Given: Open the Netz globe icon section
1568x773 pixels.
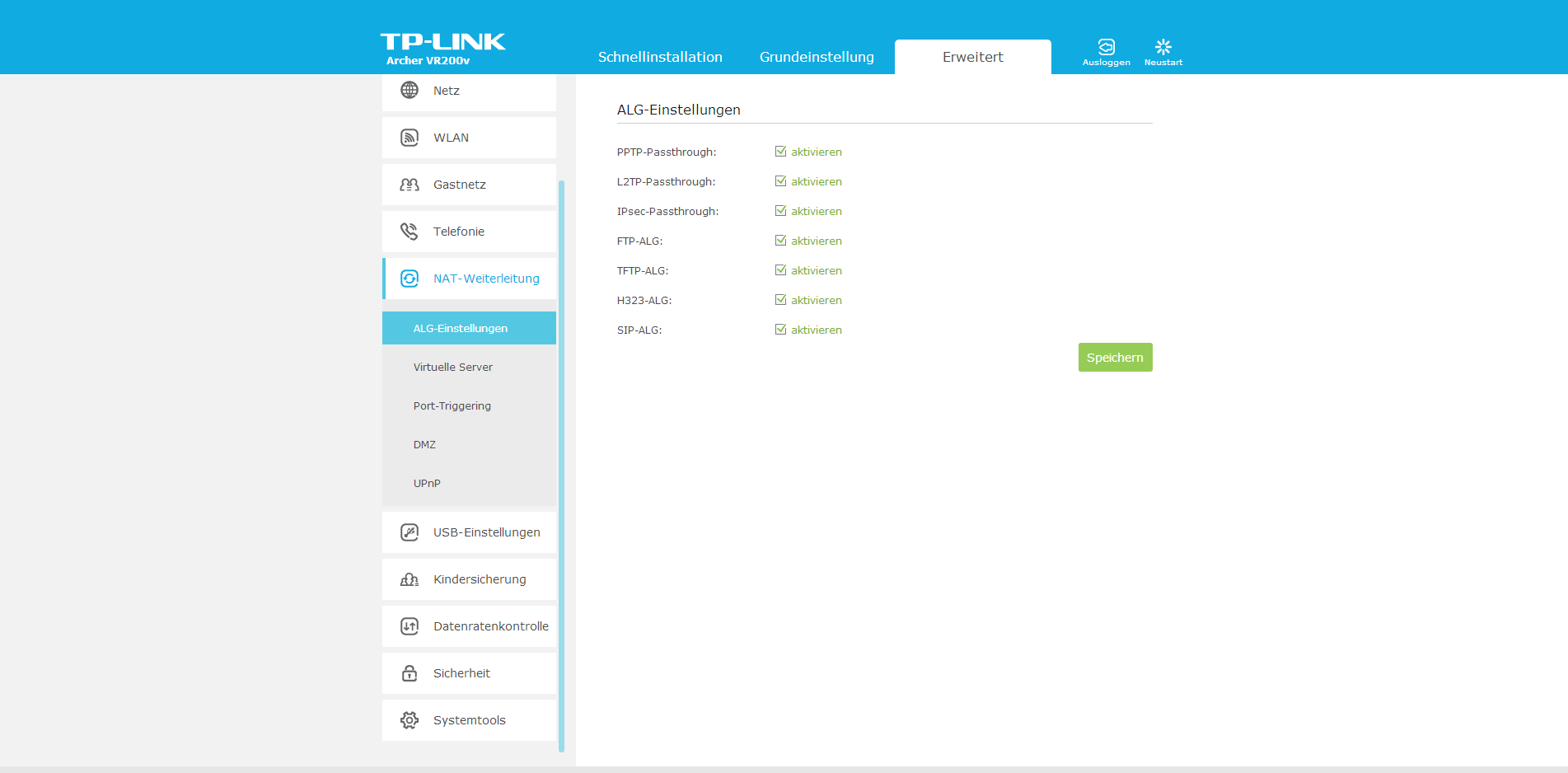Looking at the screenshot, I should pyautogui.click(x=410, y=90).
